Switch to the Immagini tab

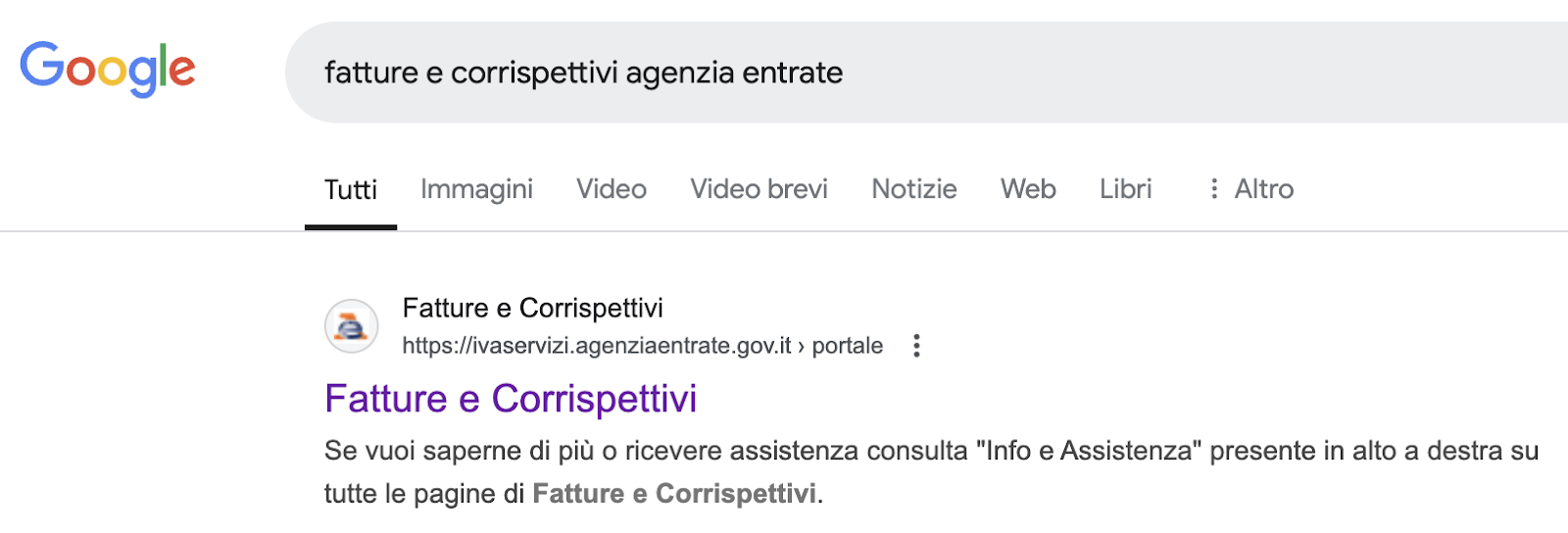click(476, 189)
